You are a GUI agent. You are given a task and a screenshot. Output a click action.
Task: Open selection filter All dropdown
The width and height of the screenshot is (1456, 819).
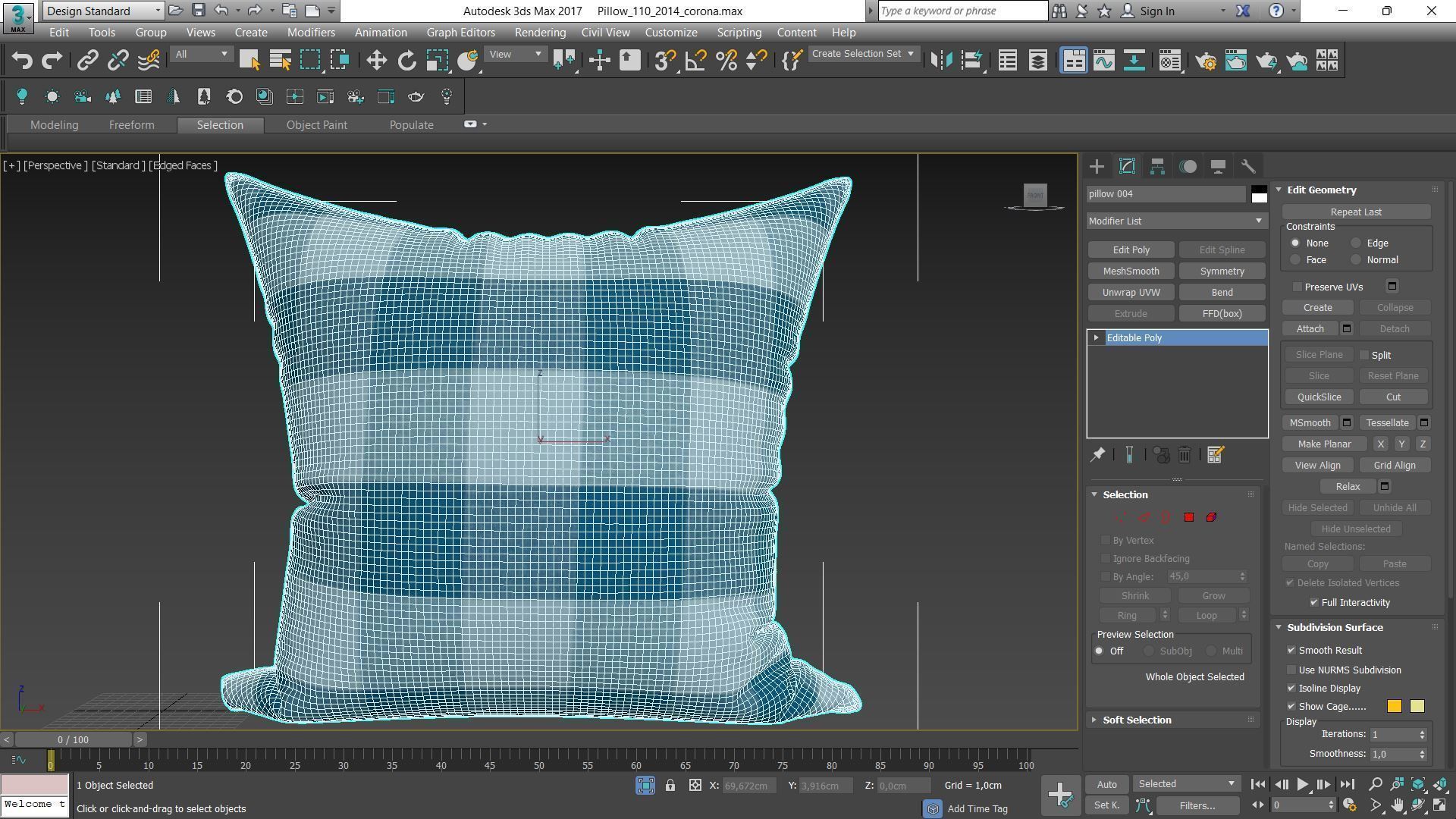pos(201,55)
